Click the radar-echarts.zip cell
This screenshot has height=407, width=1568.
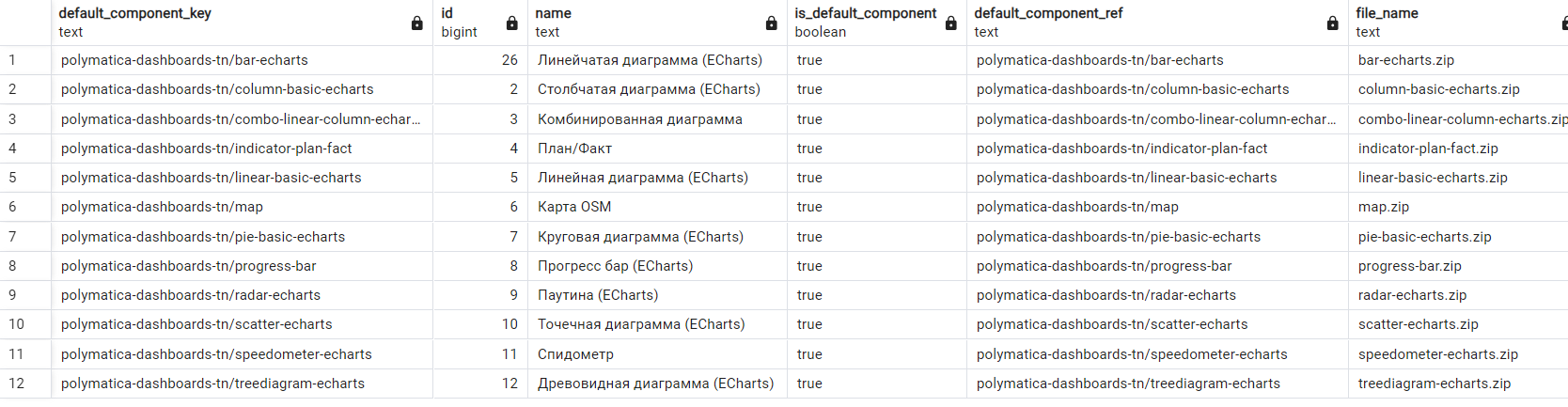click(1412, 295)
